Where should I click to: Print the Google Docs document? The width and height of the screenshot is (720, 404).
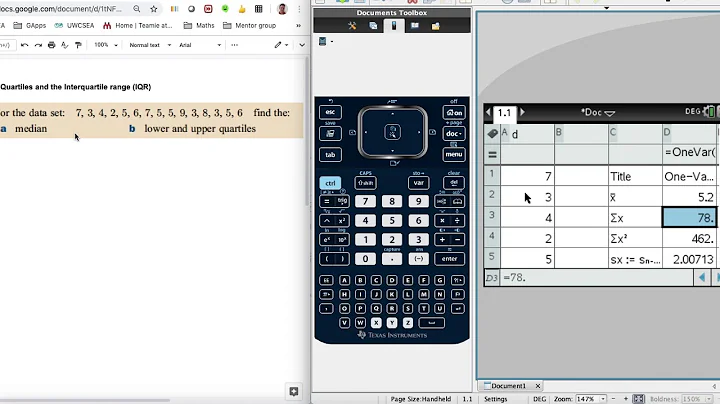pos(51,45)
